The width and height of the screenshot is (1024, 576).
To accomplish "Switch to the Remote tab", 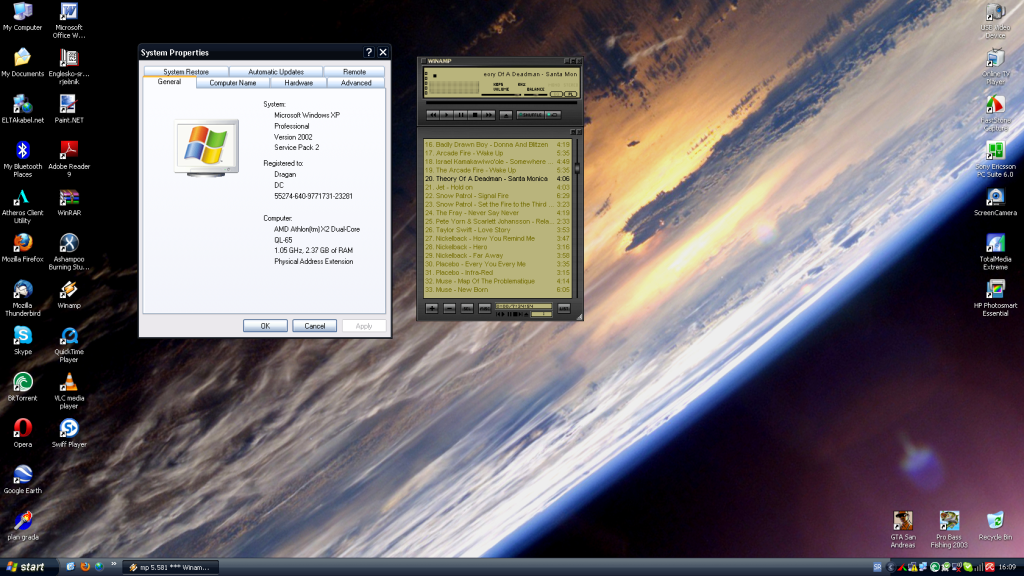I will click(354, 72).
